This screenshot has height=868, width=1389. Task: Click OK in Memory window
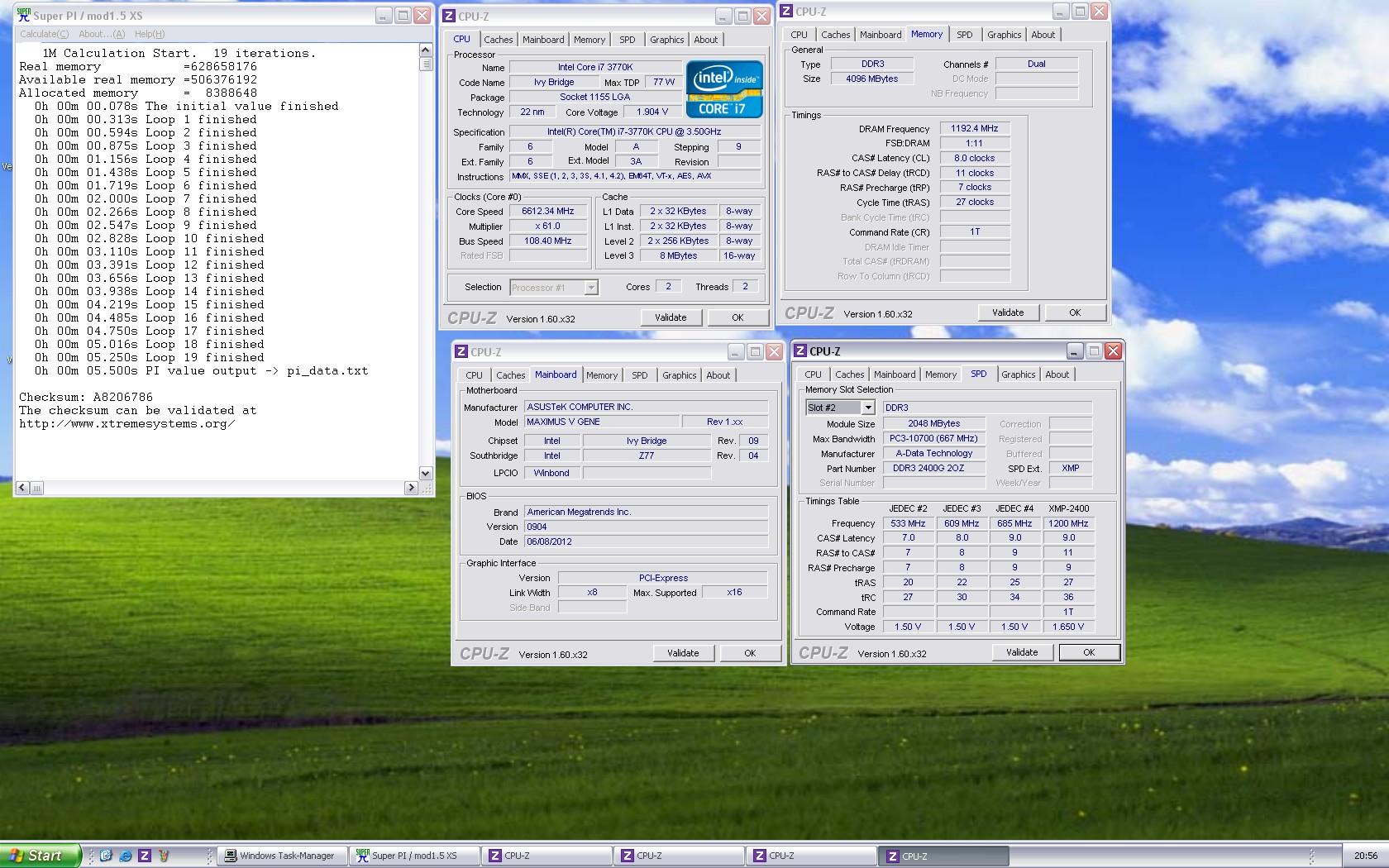tap(1075, 312)
